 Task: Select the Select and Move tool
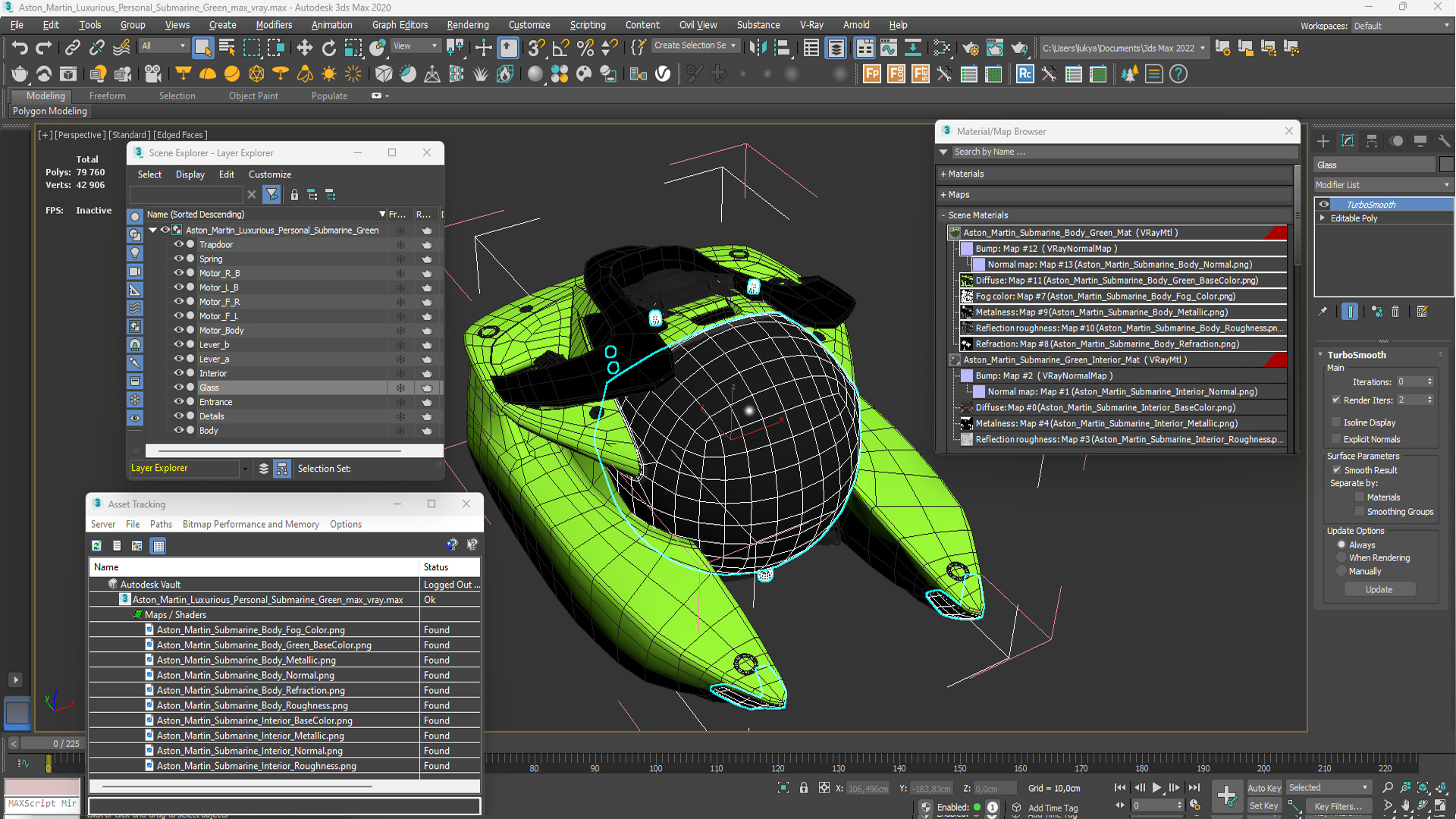pos(304,48)
